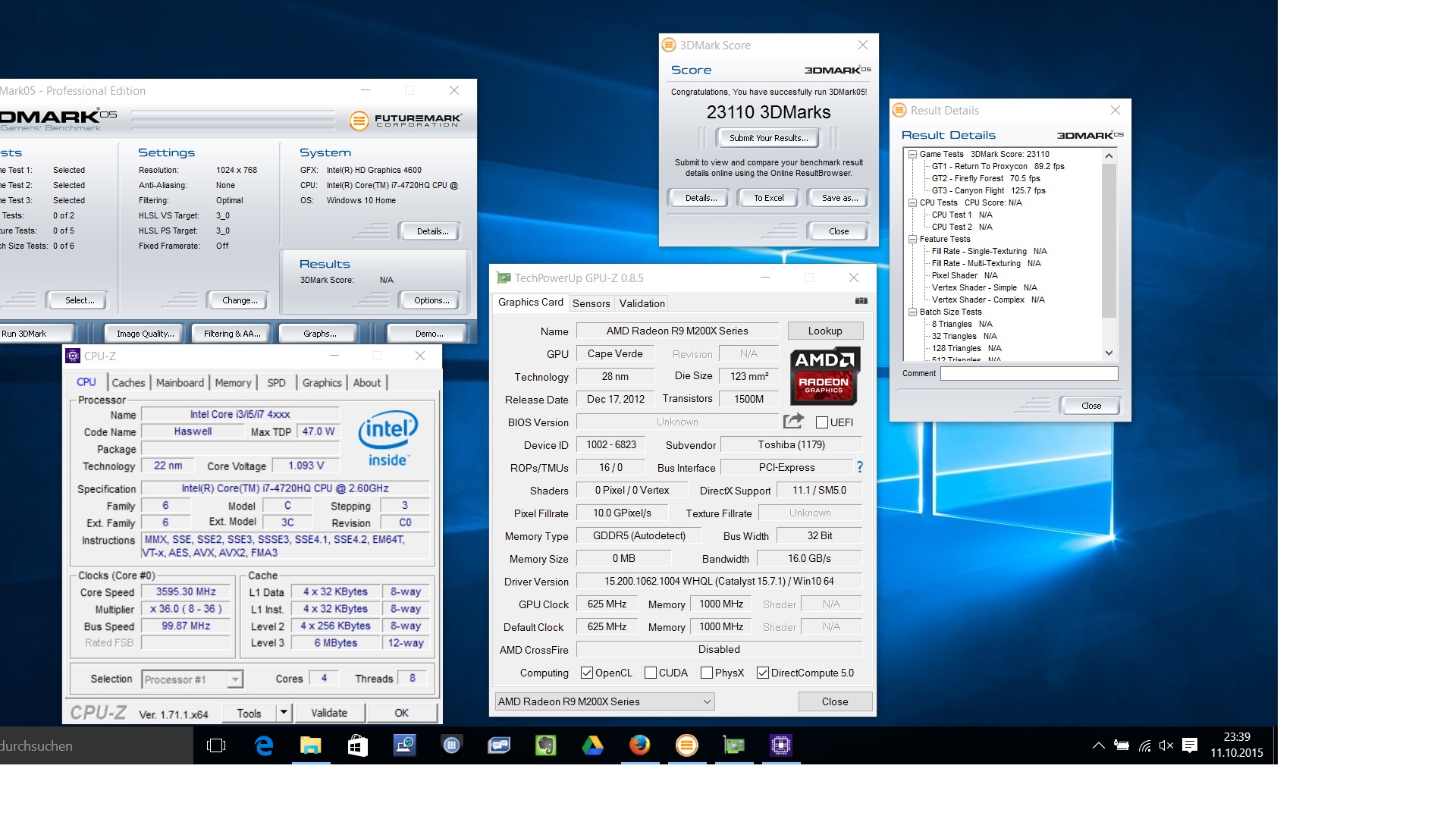Click the Futuremark Corporation logo
Image resolution: width=1456 pixels, height=819 pixels.
(x=405, y=120)
